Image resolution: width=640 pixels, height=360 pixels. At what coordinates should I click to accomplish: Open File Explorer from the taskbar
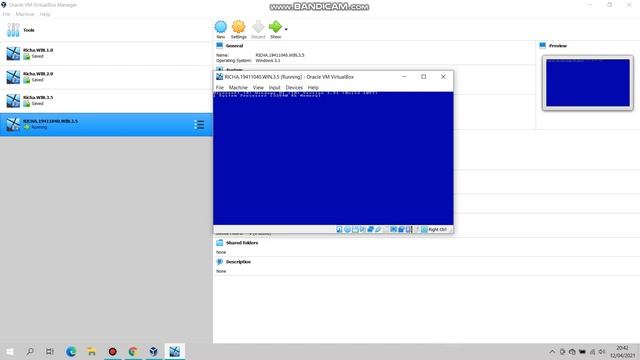coord(91,351)
